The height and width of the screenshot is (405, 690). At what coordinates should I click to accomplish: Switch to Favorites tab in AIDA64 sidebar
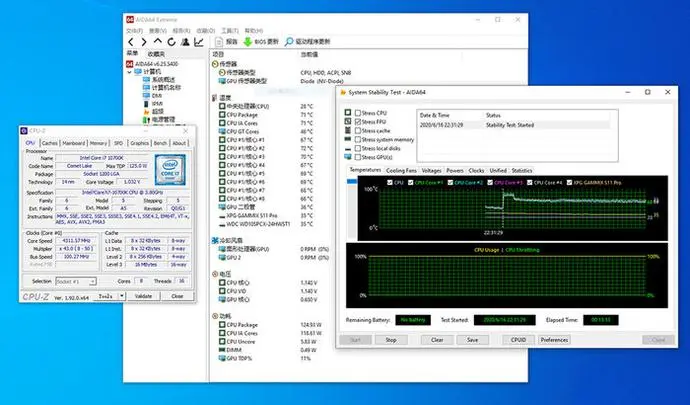point(156,54)
